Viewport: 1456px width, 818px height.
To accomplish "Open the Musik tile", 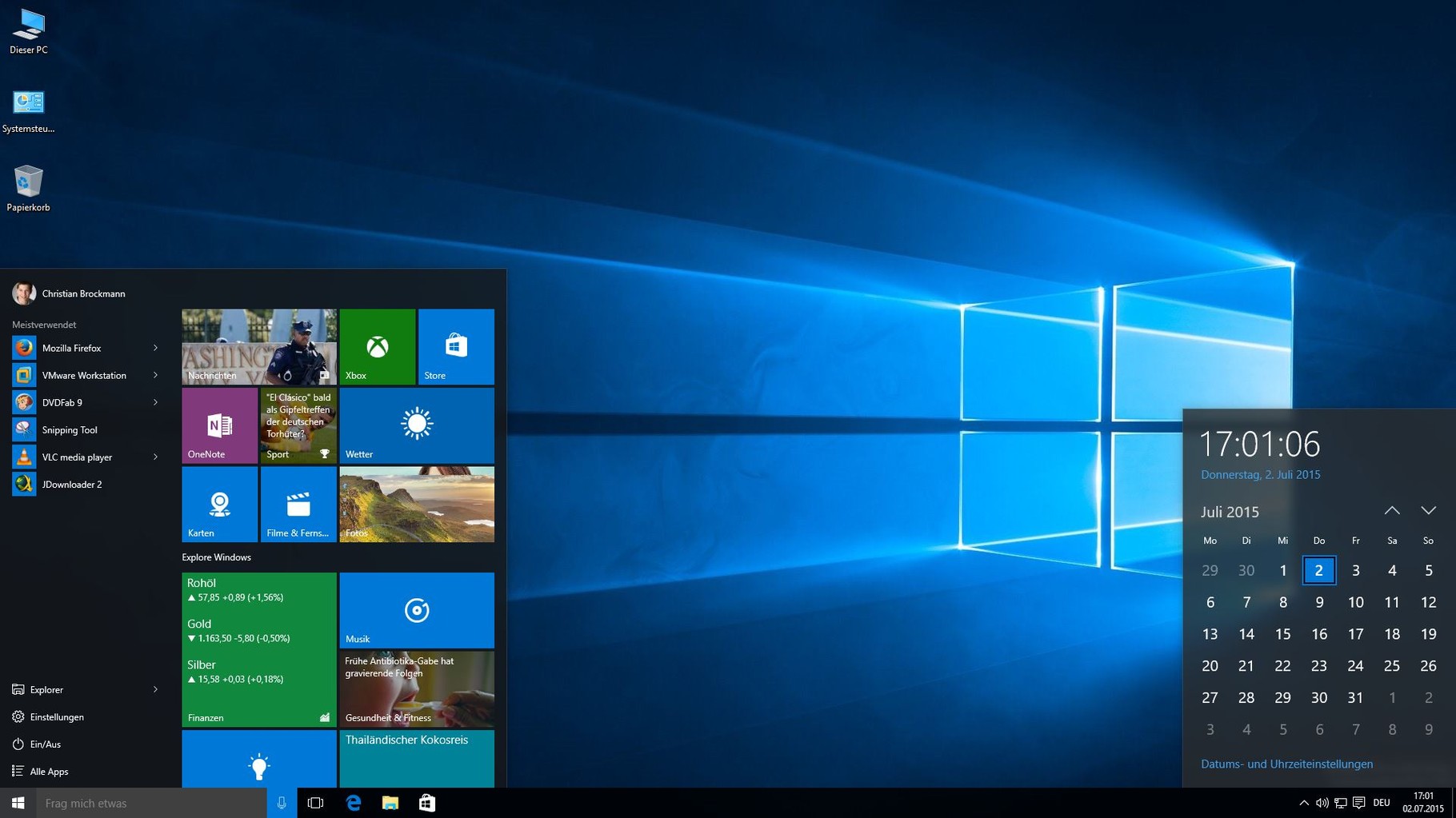I will tap(416, 609).
